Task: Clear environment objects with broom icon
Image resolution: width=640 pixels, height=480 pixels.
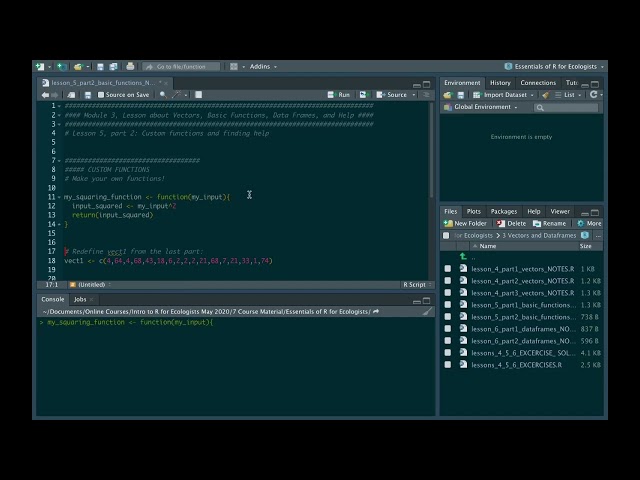Action: tap(545, 95)
